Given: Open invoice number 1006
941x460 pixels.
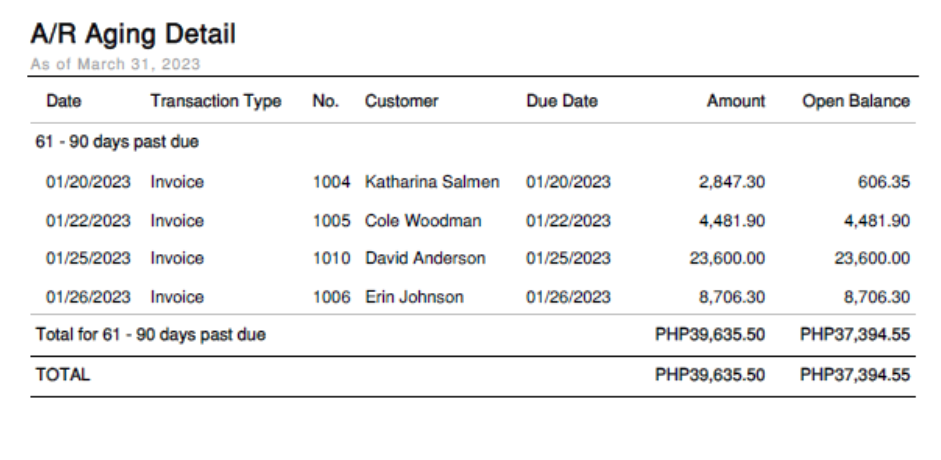Looking at the screenshot, I should tap(332, 297).
